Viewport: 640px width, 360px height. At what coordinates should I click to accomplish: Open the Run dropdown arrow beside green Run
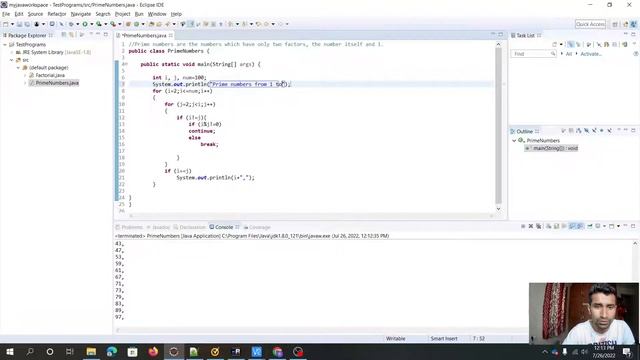[x=91, y=24]
